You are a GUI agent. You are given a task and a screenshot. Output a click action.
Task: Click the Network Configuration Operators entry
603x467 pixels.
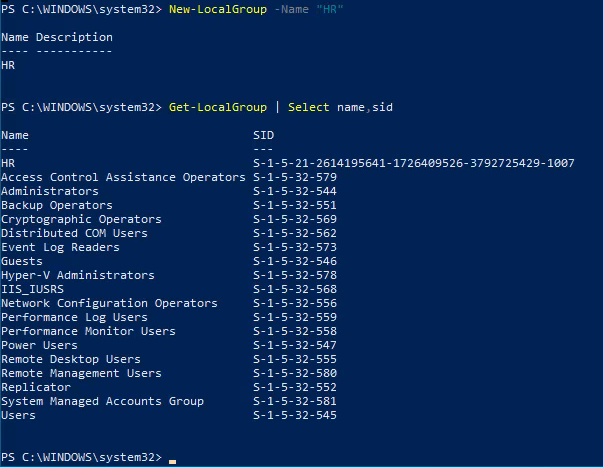[x=108, y=303]
